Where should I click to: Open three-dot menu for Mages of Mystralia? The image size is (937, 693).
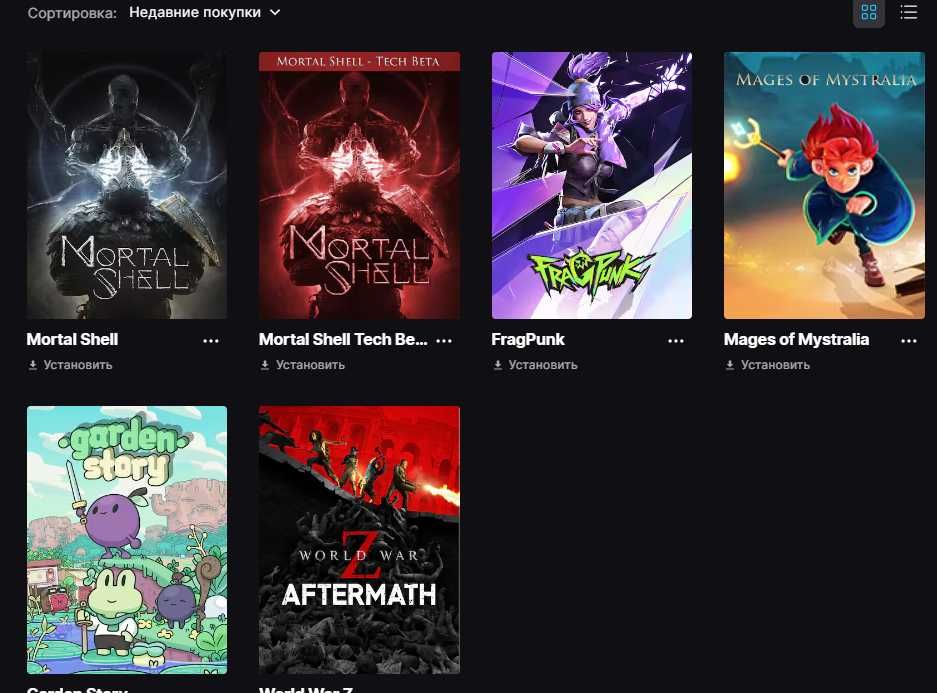click(x=908, y=341)
